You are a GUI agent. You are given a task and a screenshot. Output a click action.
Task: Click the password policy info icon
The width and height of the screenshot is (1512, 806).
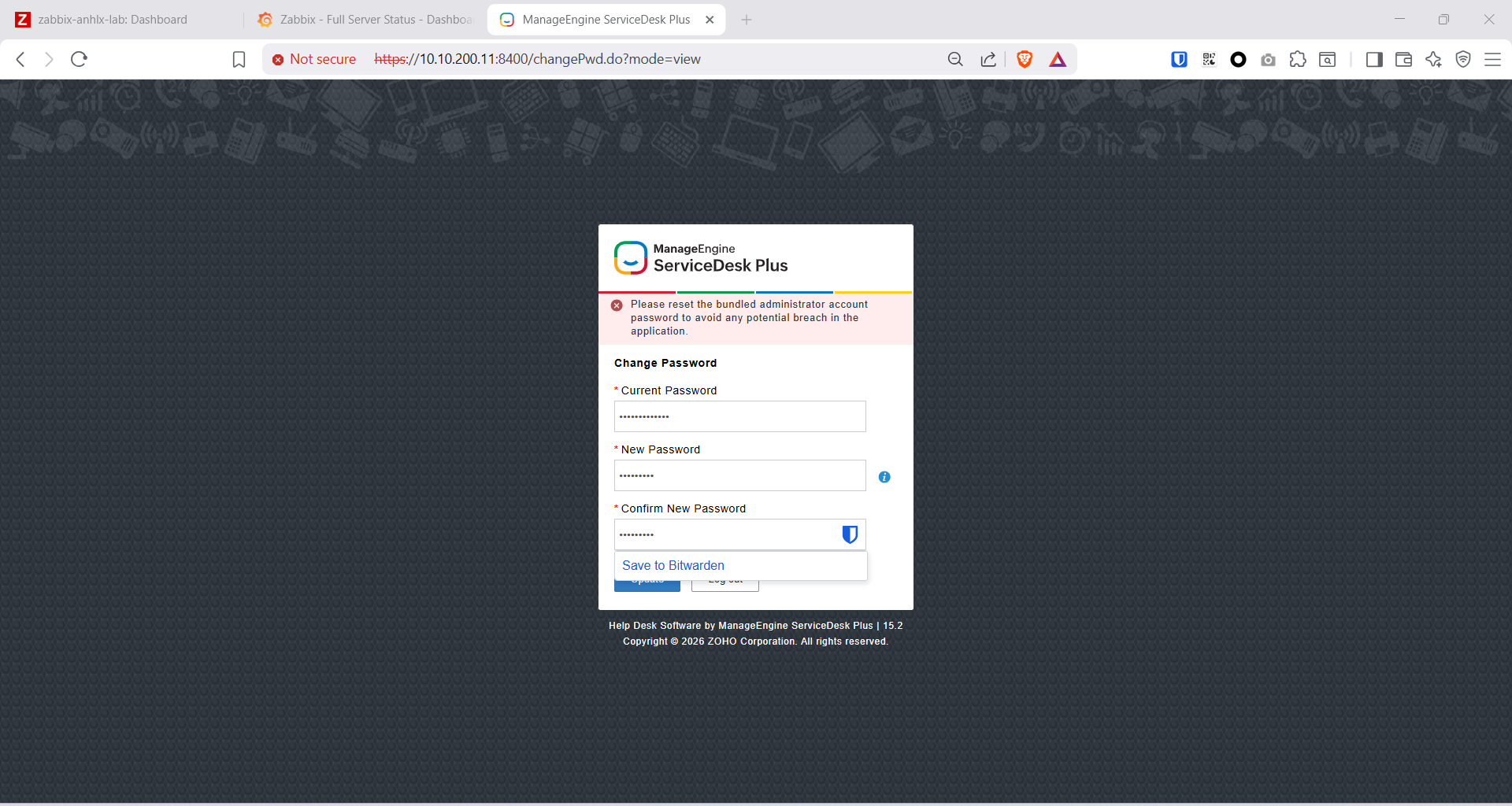(884, 477)
